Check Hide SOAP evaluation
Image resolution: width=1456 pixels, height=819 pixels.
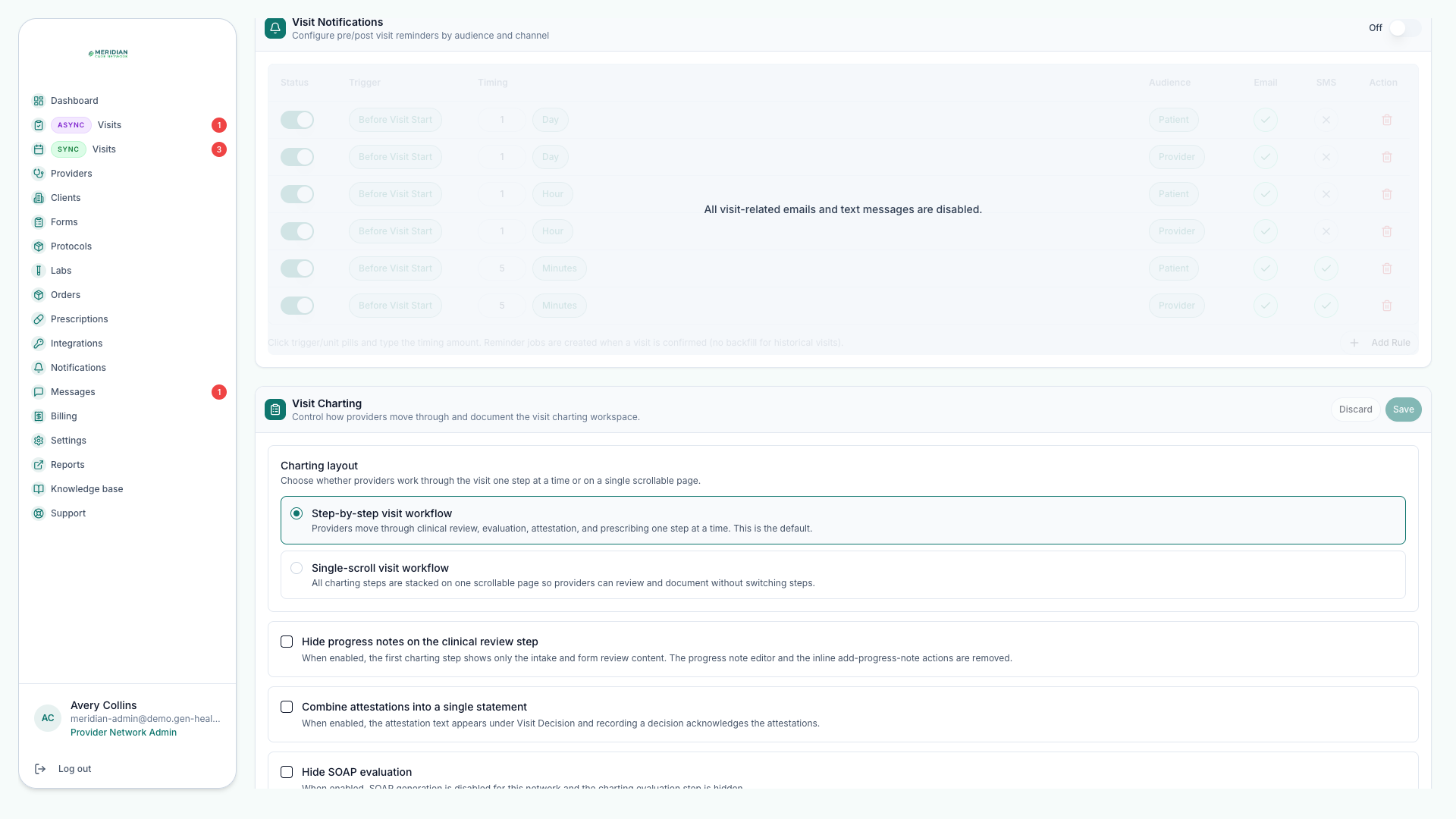287,772
